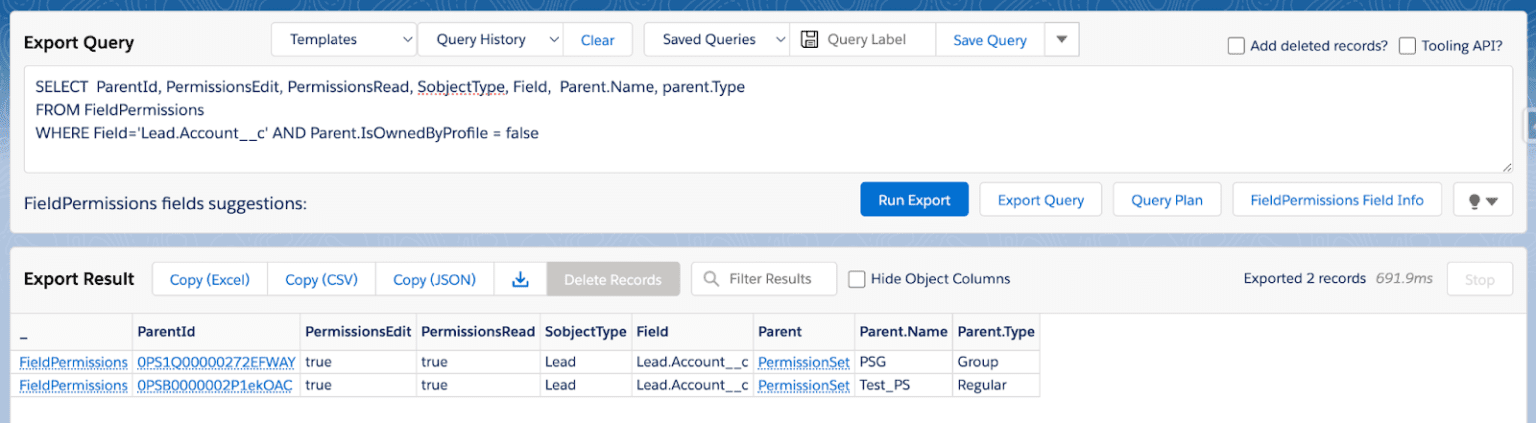Image resolution: width=1536 pixels, height=423 pixels.
Task: Expand the Query History dropdown
Action: point(490,40)
